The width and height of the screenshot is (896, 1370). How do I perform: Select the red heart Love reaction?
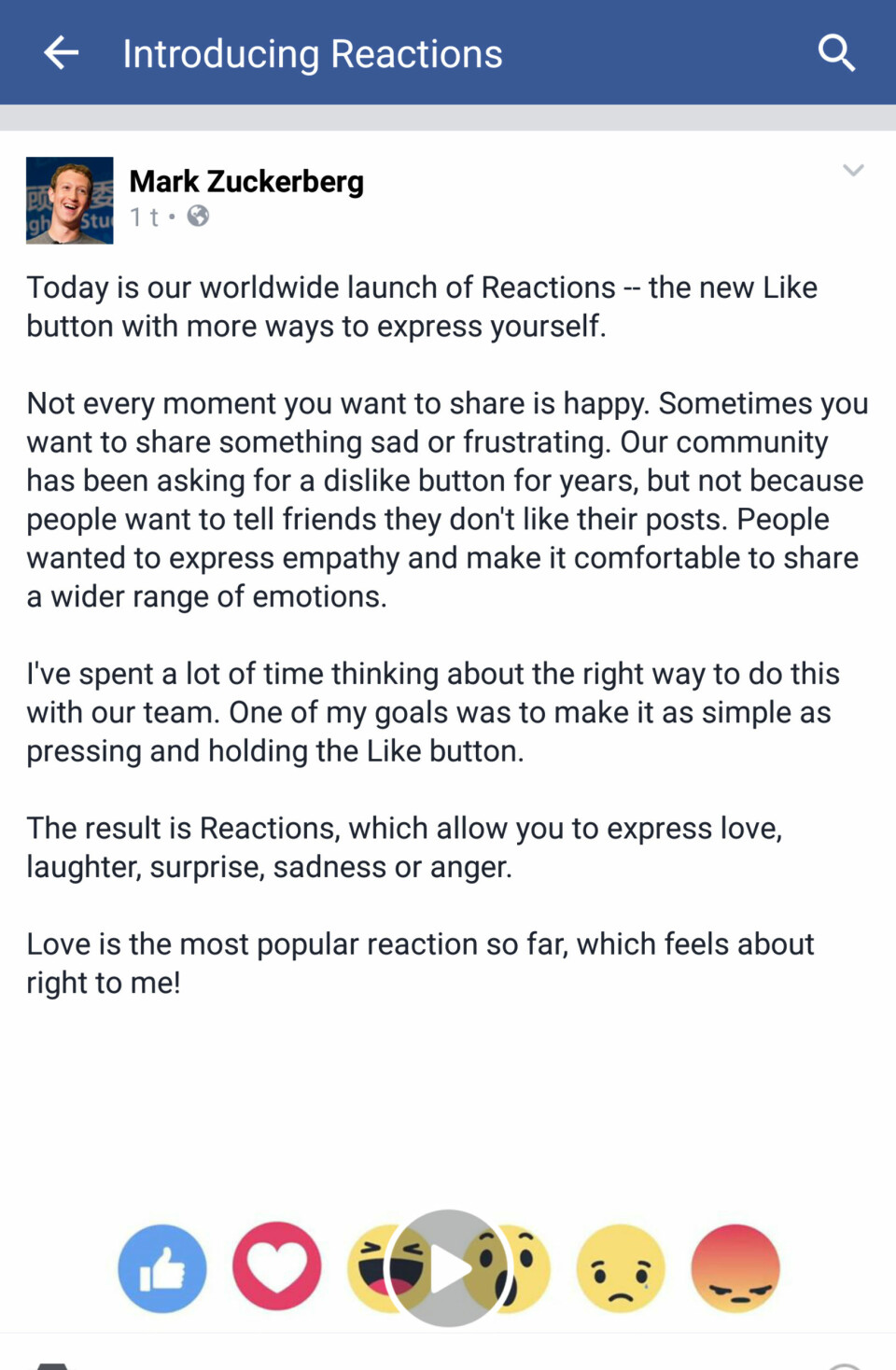pos(277,1268)
